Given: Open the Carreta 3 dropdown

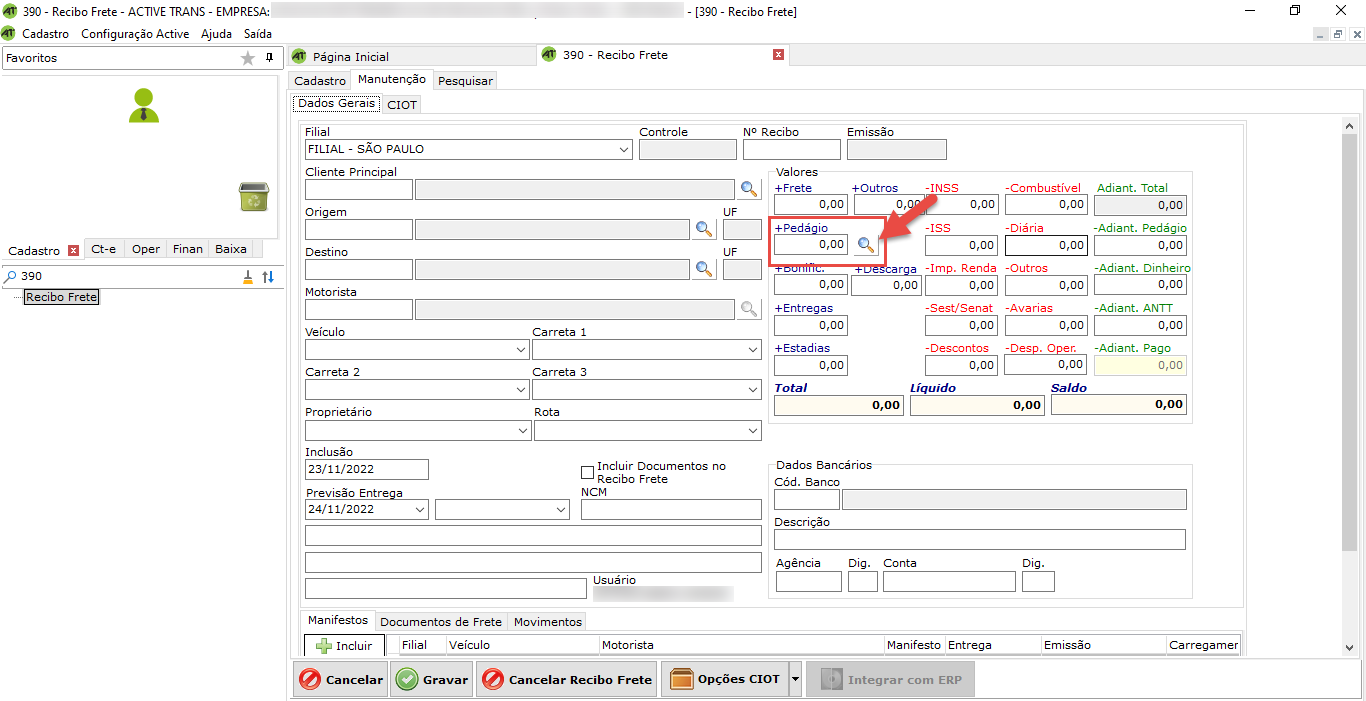Looking at the screenshot, I should [x=753, y=389].
